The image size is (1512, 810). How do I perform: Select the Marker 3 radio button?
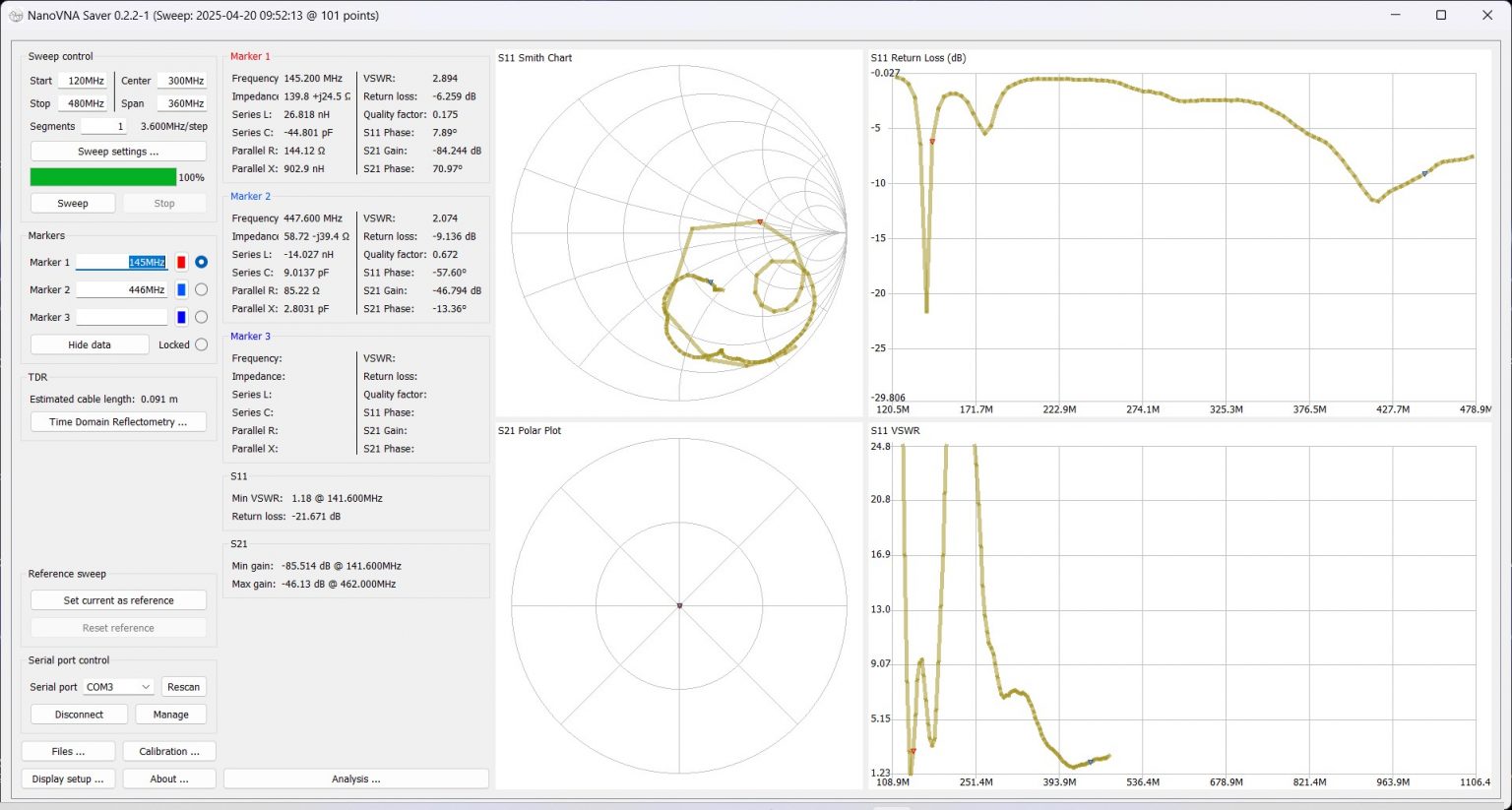click(x=201, y=317)
